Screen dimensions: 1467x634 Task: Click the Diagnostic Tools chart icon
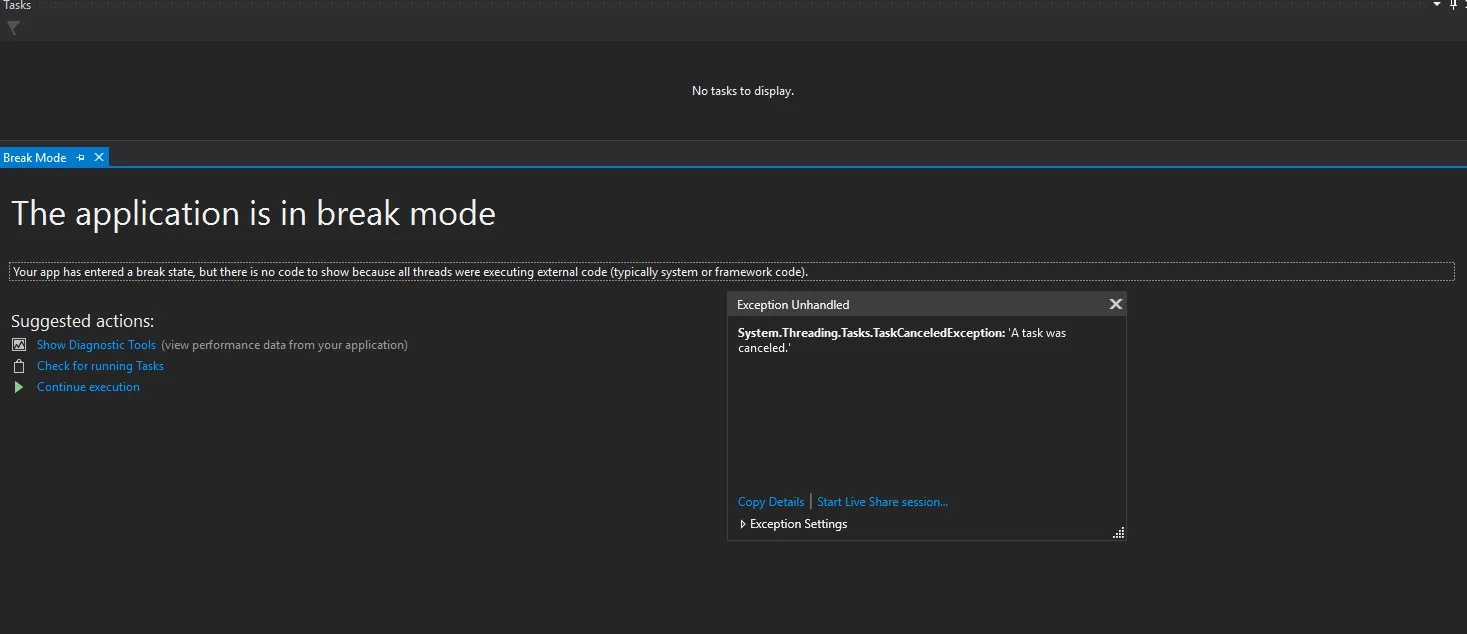(x=19, y=345)
